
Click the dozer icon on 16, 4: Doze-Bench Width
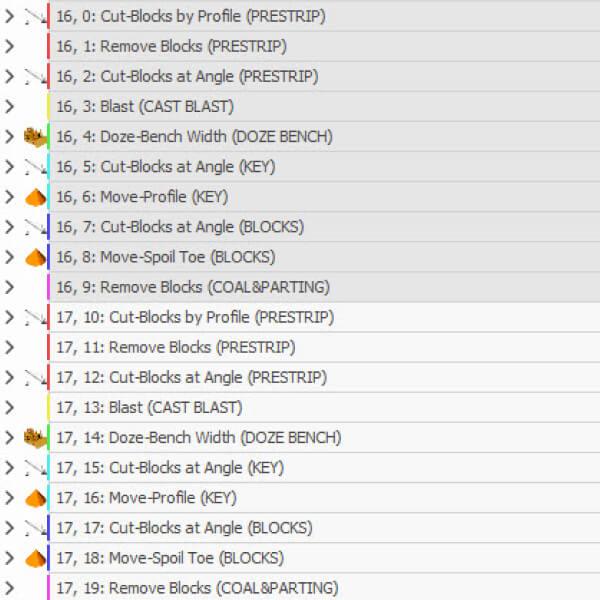pyautogui.click(x=34, y=137)
